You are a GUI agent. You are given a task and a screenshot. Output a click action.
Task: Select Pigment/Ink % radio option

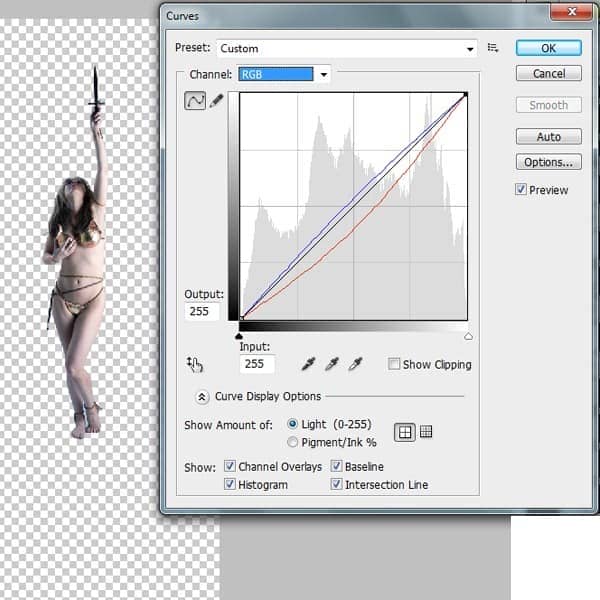pos(292,442)
